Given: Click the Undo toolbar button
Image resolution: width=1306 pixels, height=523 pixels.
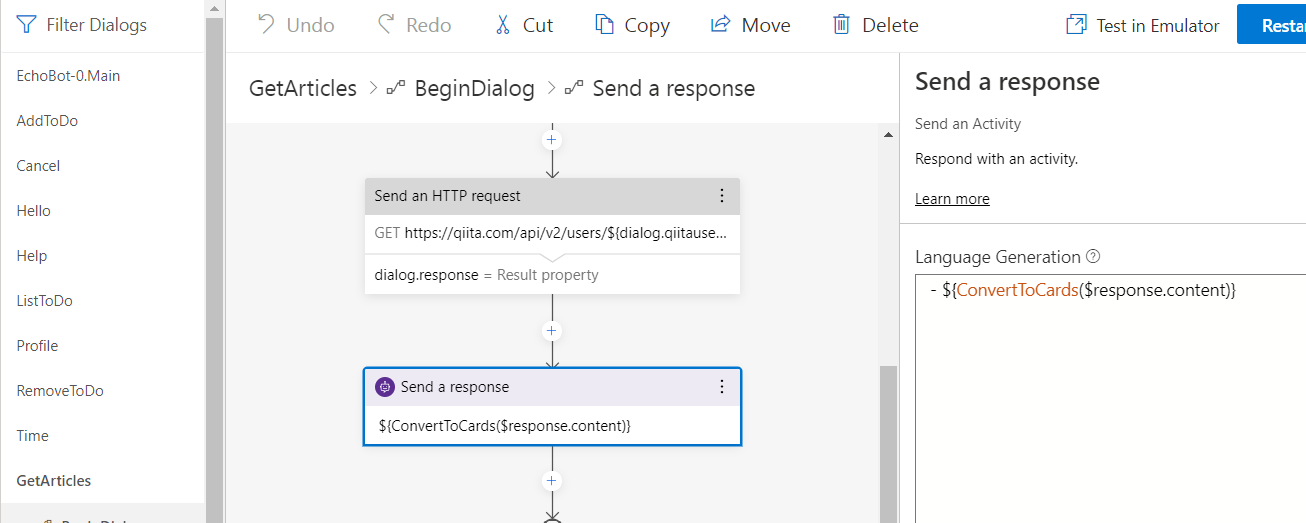Looking at the screenshot, I should (295, 25).
